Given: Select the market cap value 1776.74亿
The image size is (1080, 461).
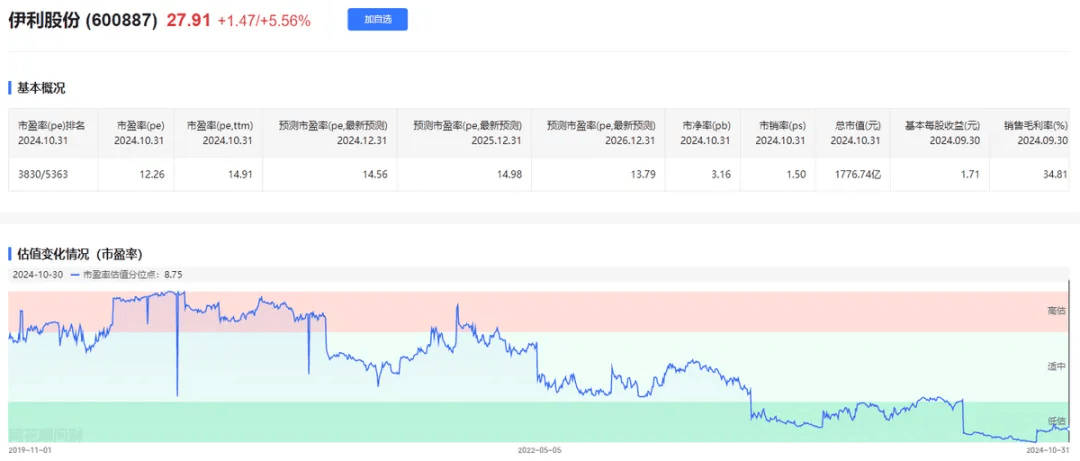Looking at the screenshot, I should coord(860,174).
